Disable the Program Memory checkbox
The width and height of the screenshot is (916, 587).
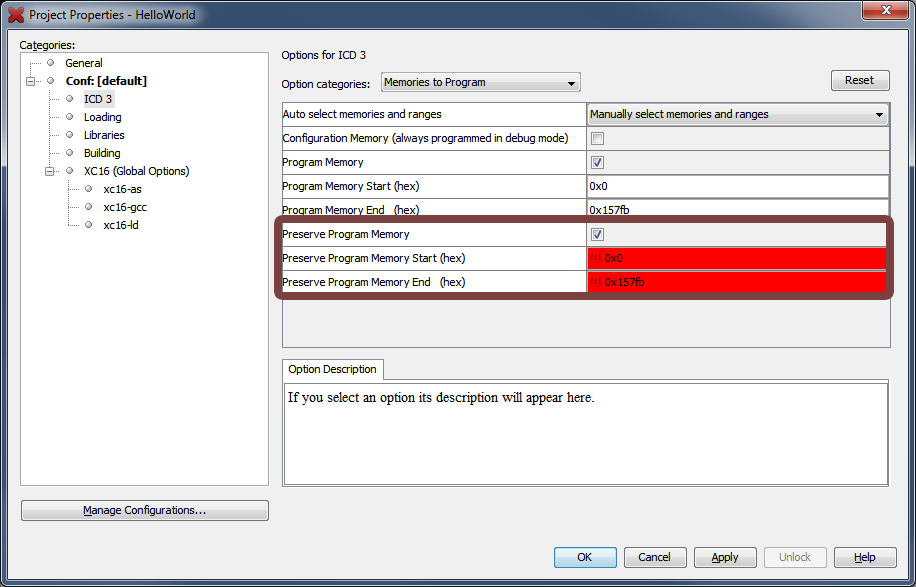tap(597, 162)
